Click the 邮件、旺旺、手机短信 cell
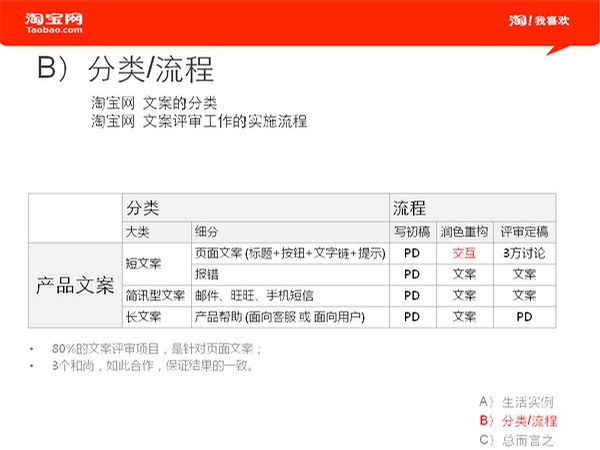The width and height of the screenshot is (600, 450). [x=290, y=296]
